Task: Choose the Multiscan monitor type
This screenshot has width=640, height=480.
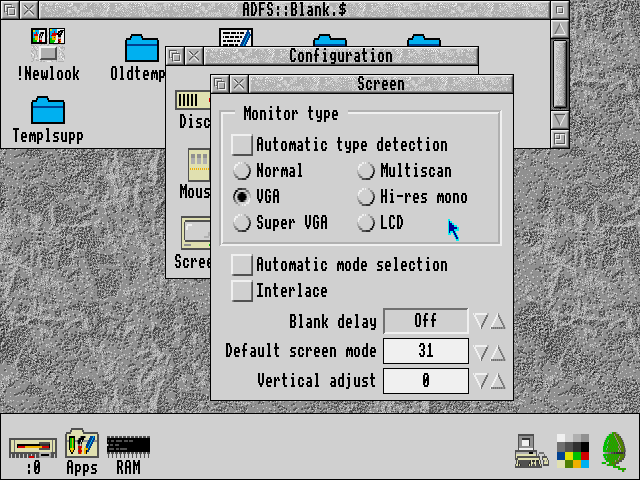Action: (x=366, y=171)
